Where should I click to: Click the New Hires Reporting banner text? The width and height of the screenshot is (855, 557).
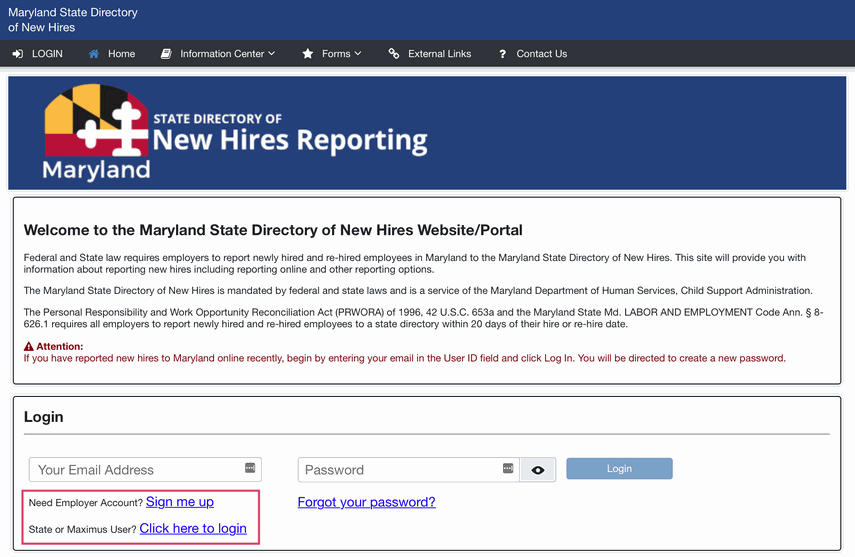[x=290, y=141]
